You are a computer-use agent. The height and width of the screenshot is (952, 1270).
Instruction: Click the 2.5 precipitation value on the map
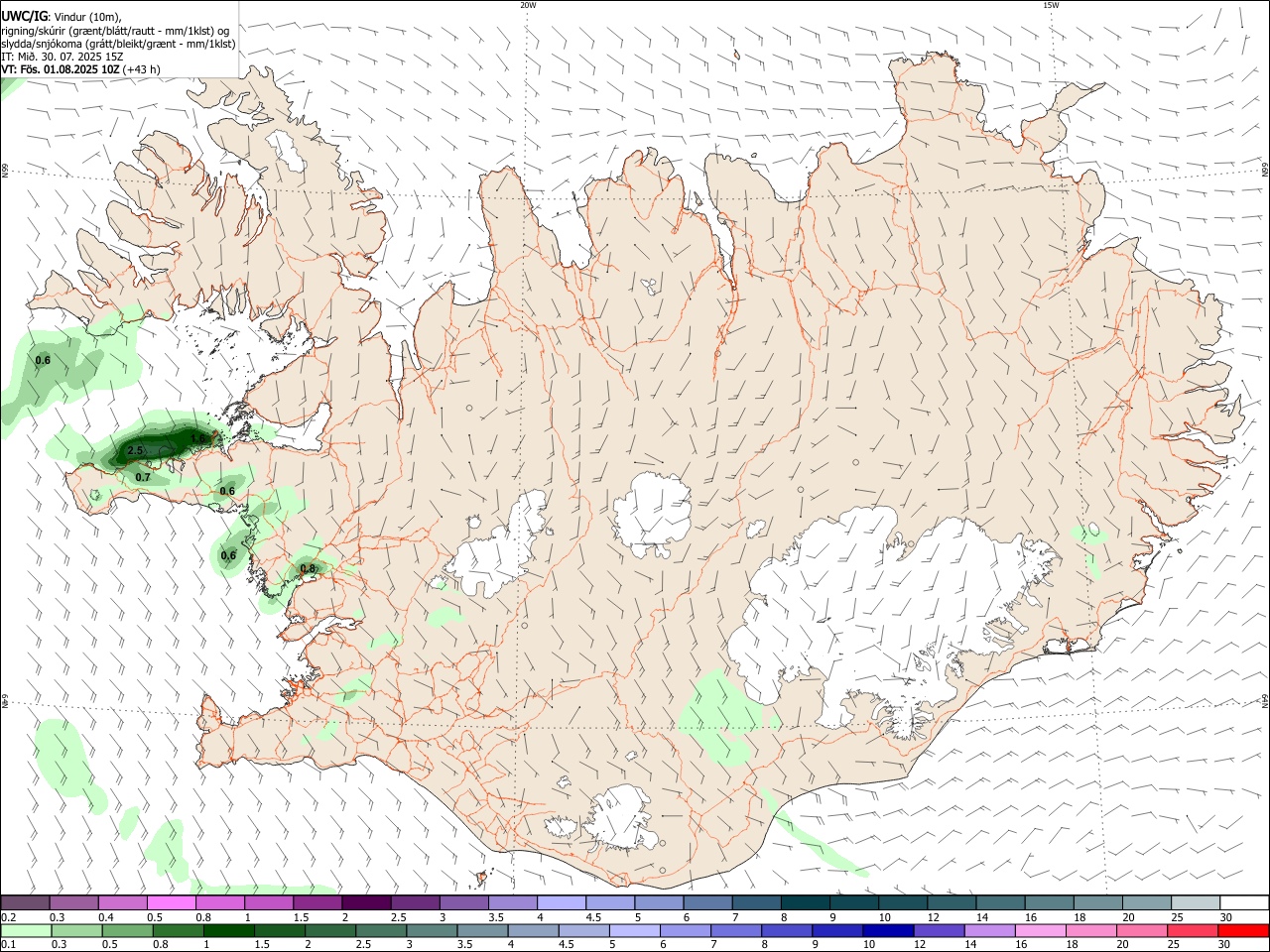coord(136,451)
